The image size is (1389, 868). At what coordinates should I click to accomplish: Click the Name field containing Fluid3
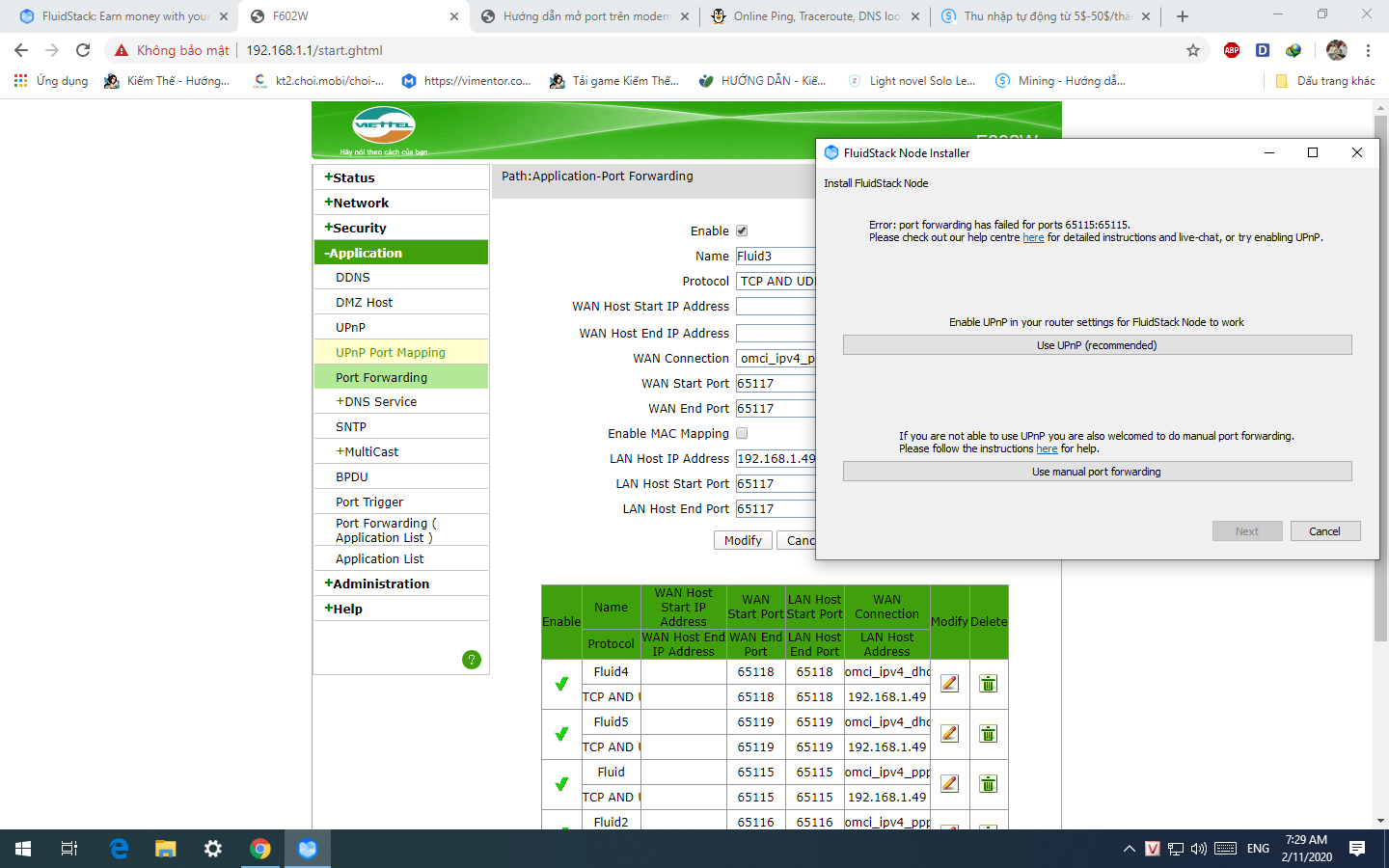776,256
